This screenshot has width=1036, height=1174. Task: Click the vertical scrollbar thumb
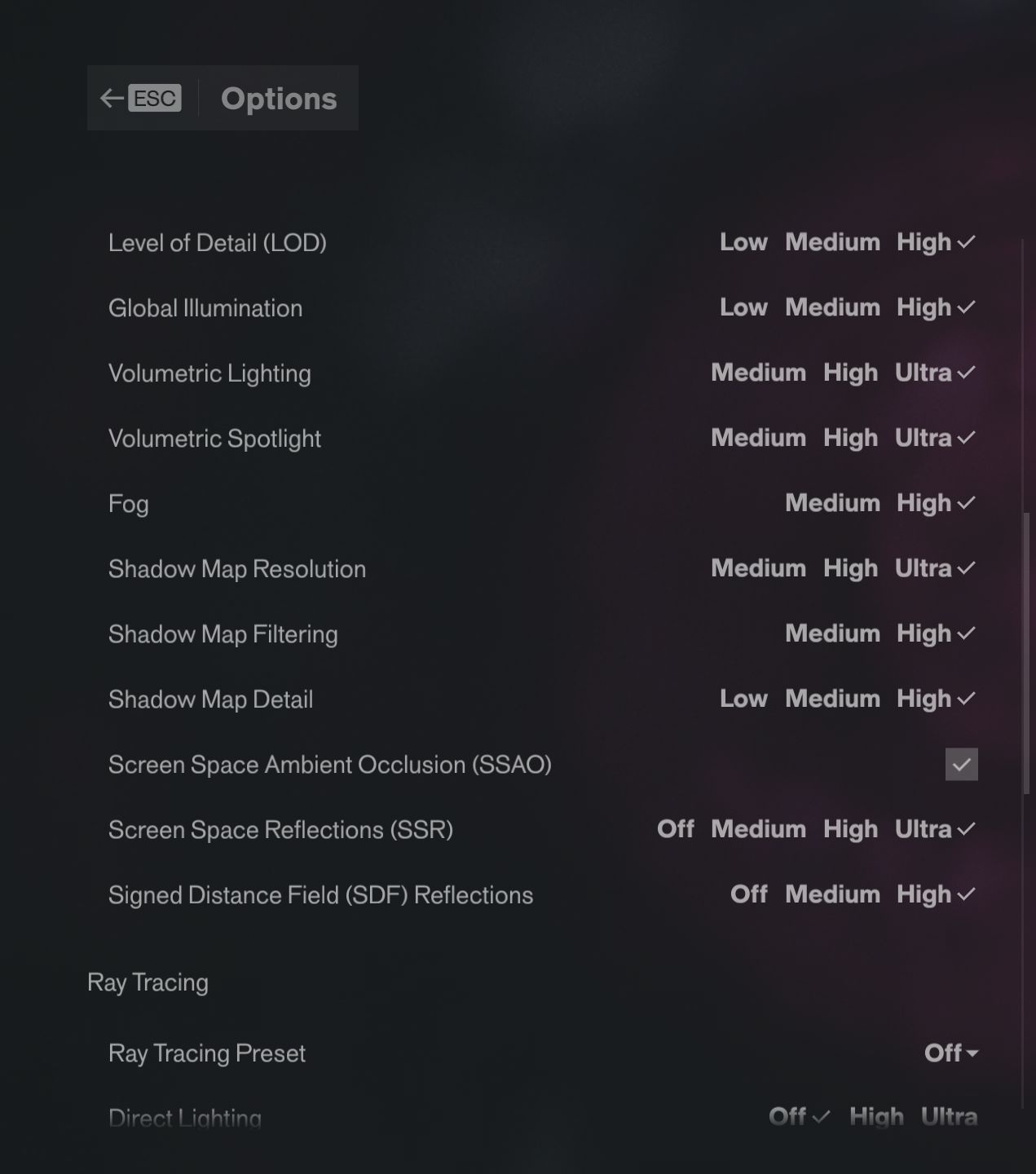[1026, 653]
